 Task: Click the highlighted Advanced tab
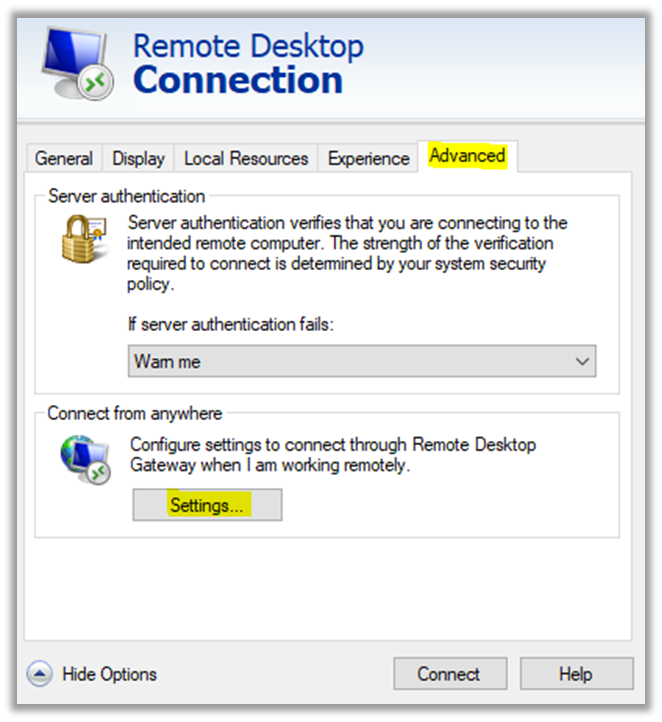(467, 156)
